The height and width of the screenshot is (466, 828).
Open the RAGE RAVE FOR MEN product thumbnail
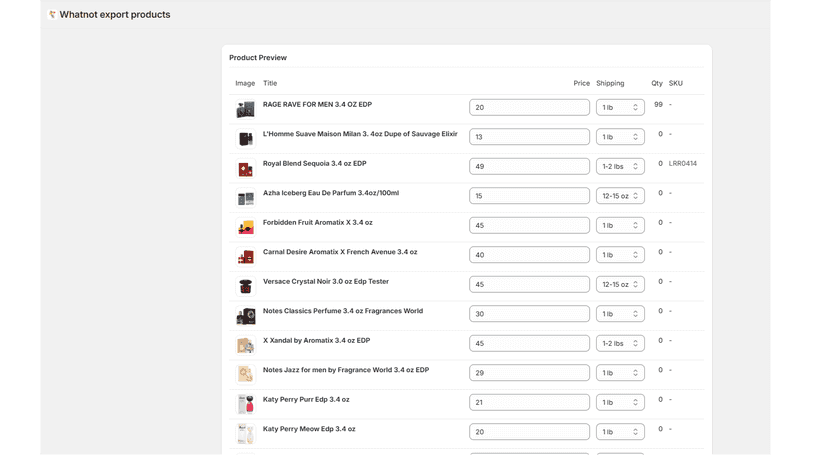(x=246, y=109)
